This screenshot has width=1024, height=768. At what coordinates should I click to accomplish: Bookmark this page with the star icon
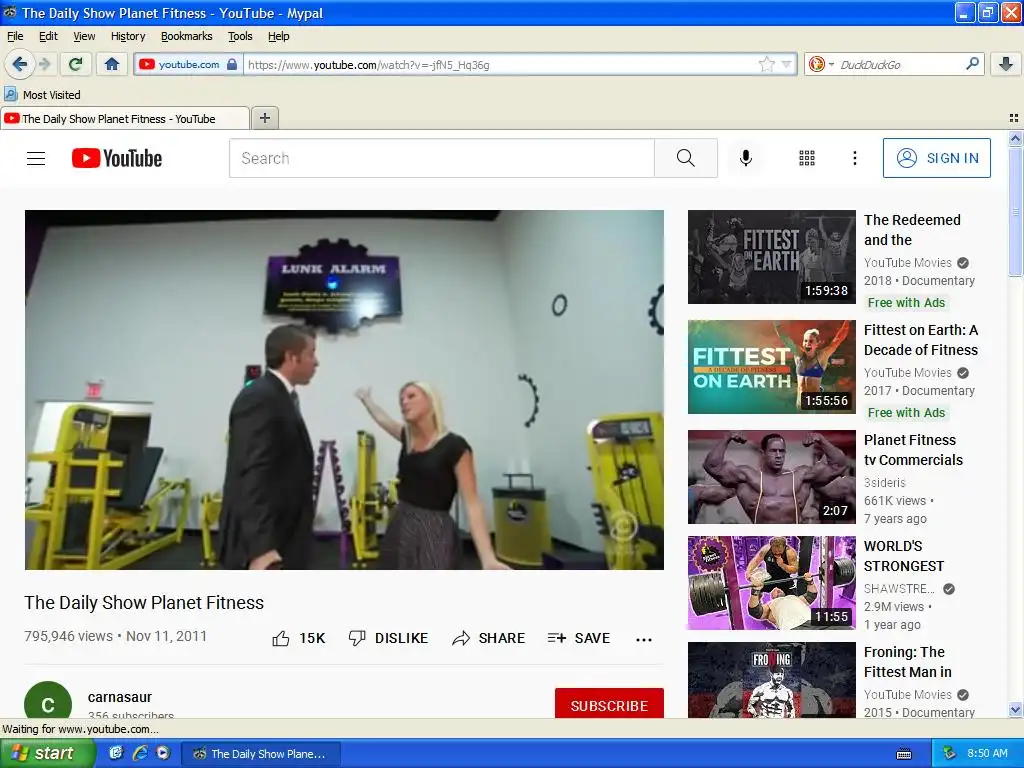pyautogui.click(x=767, y=64)
